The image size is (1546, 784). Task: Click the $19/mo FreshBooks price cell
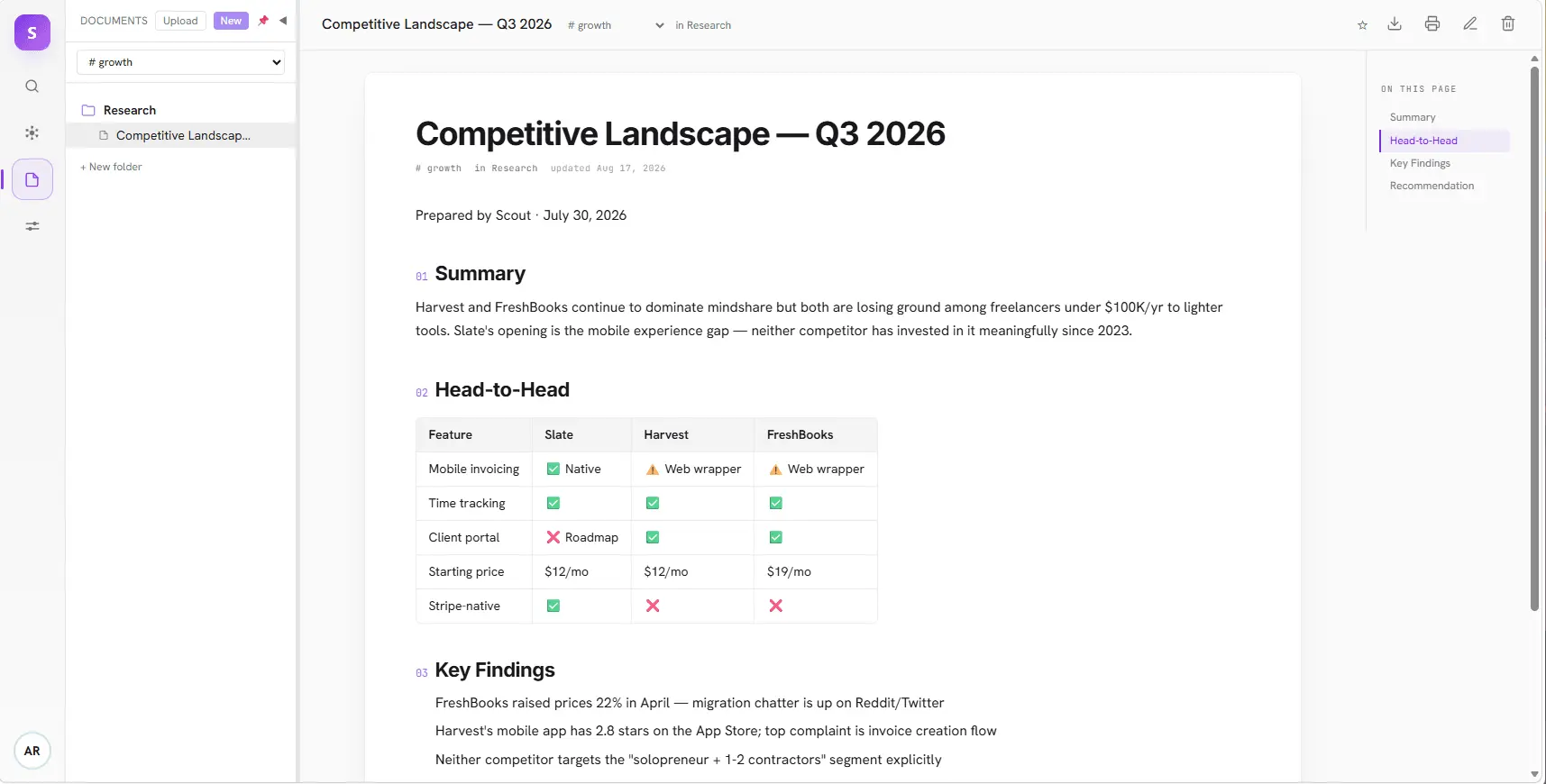click(x=816, y=572)
